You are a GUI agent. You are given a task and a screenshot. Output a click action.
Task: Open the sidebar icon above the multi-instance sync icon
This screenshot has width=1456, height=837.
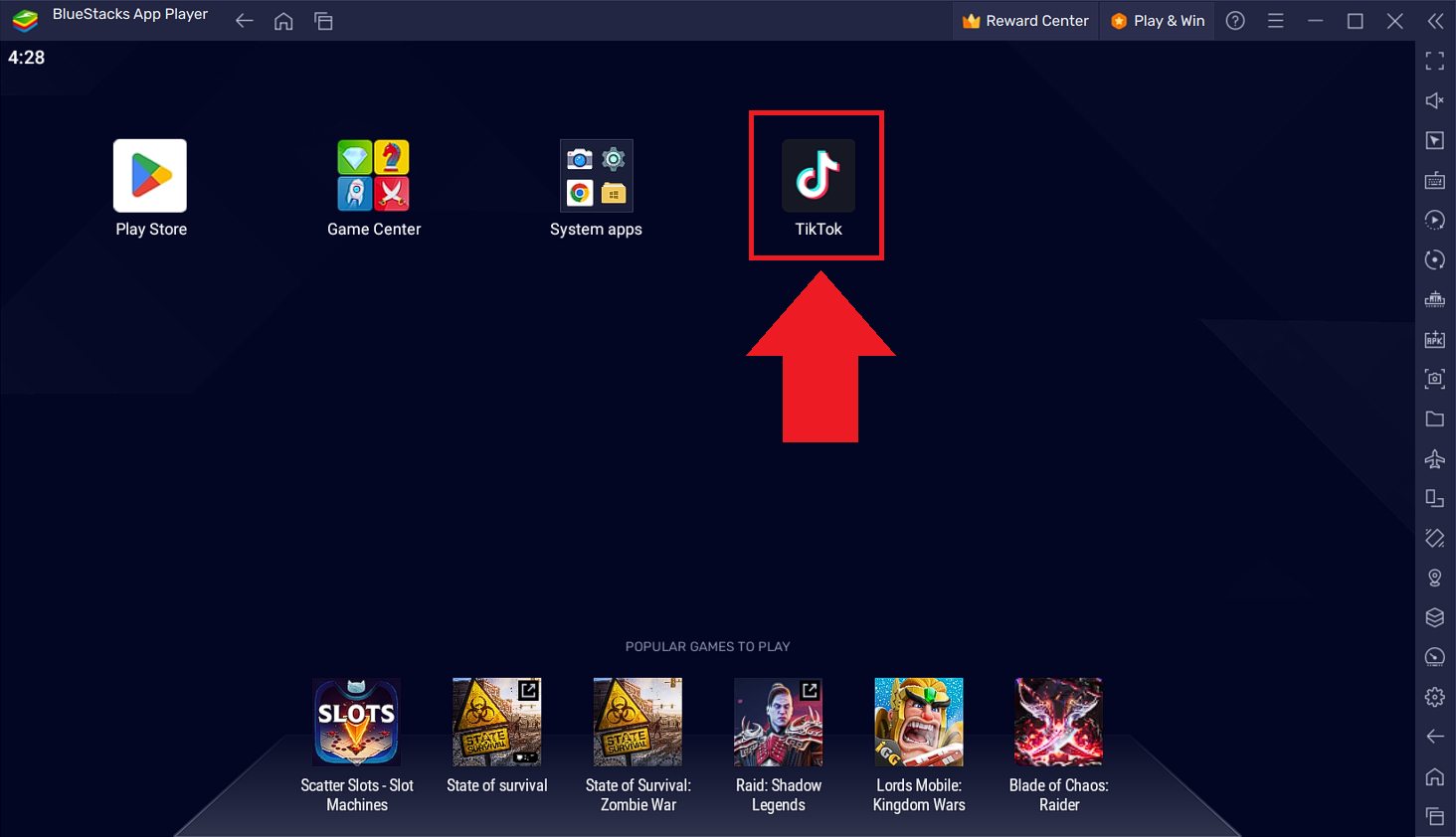[1434, 260]
